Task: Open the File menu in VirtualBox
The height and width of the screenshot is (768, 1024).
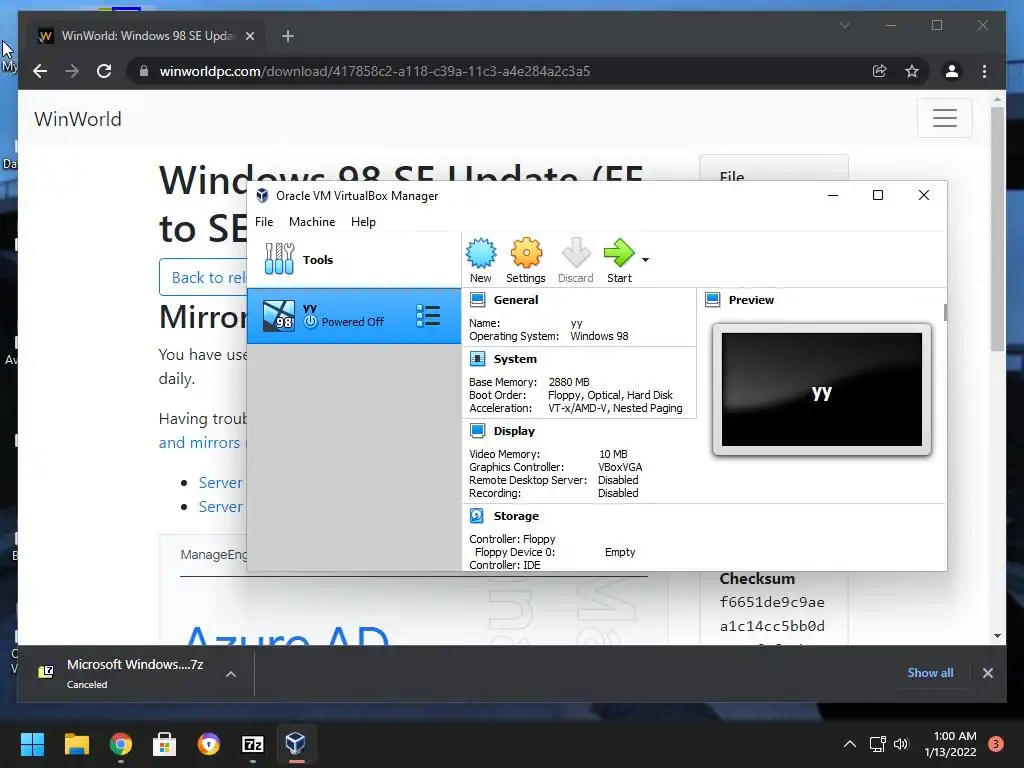Action: (264, 222)
